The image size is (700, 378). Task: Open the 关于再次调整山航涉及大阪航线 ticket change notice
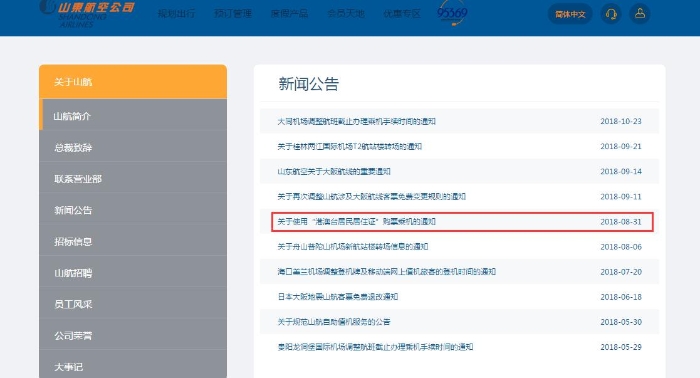(371, 196)
